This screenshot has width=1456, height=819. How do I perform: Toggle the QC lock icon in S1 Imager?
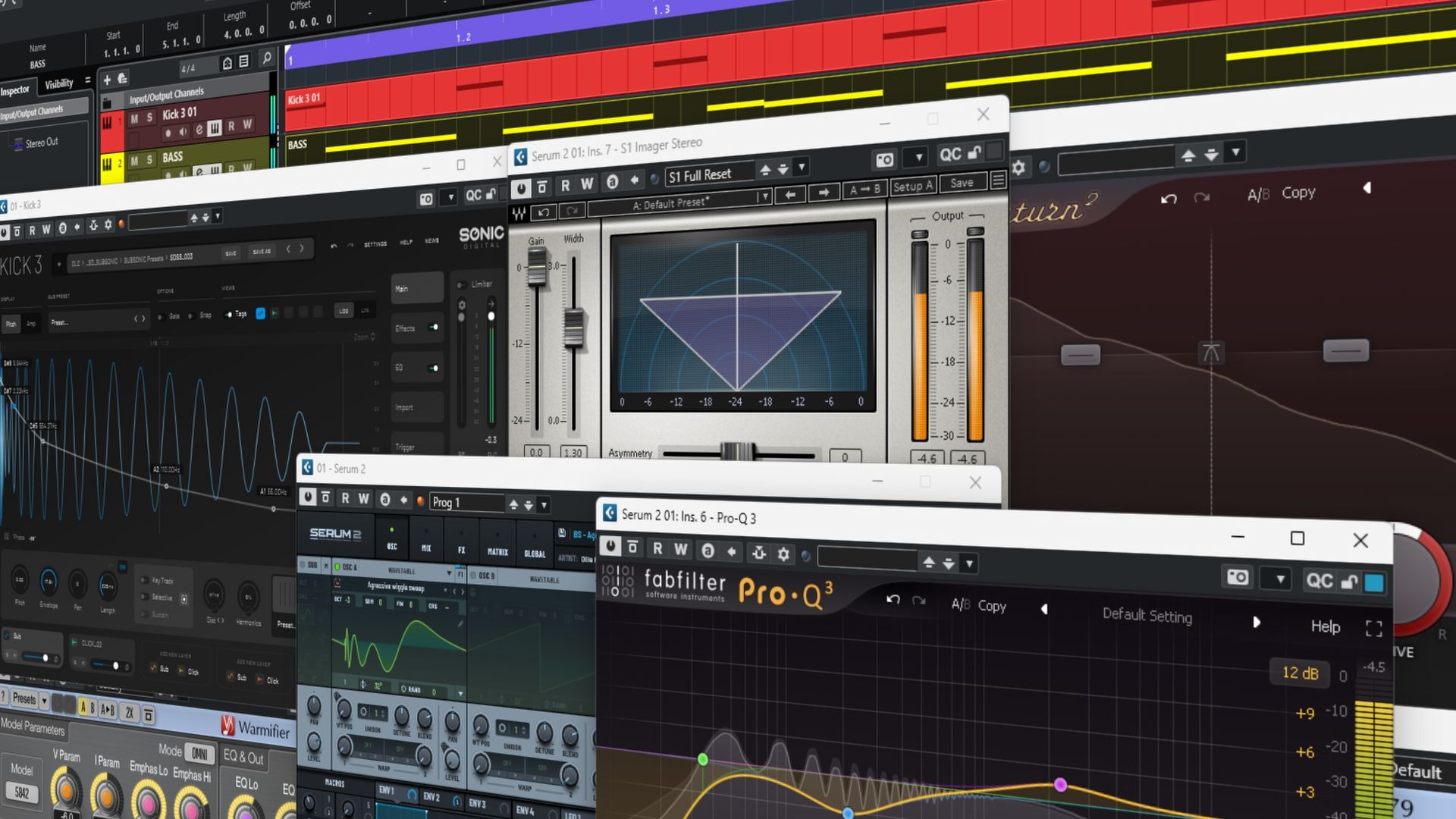click(974, 152)
